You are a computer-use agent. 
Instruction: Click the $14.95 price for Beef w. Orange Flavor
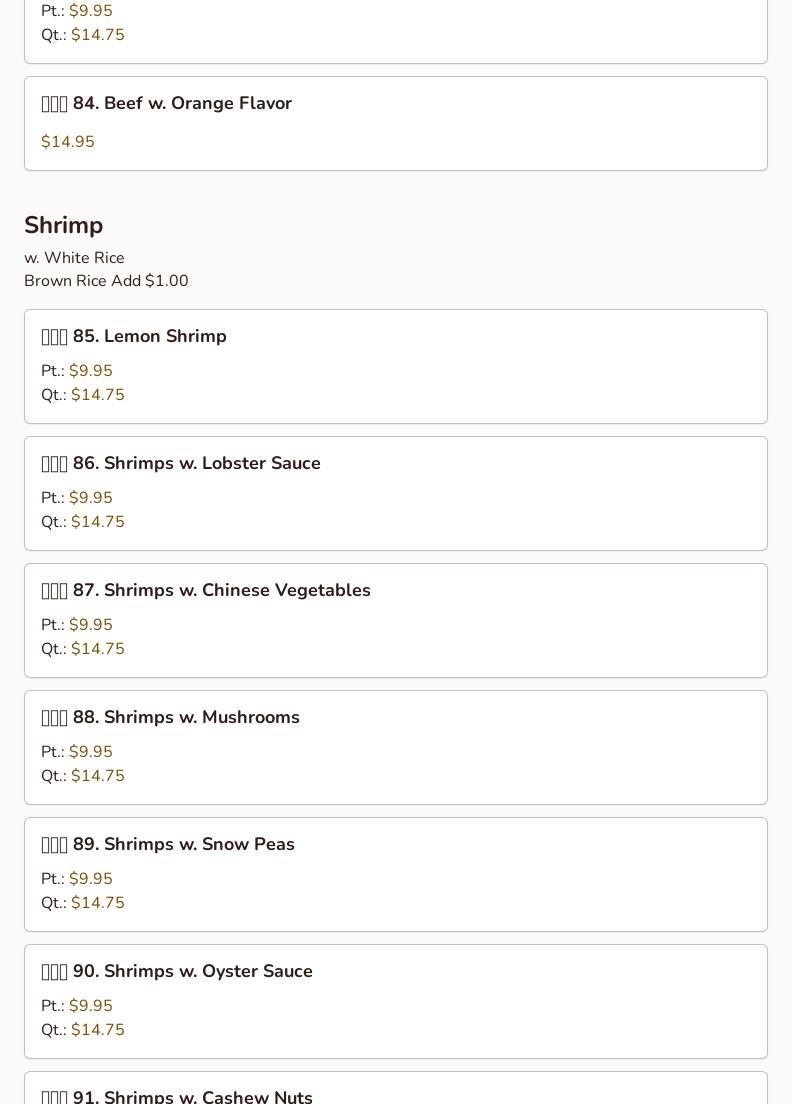68,142
